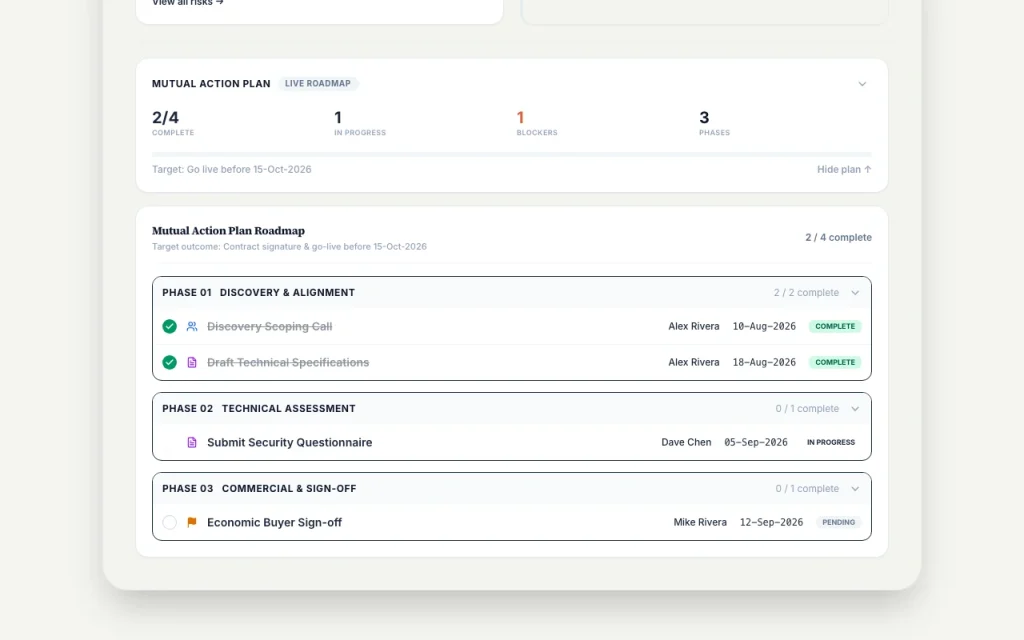The image size is (1024, 640).
Task: Click the MUTUAL ACTION PLAN card title
Action: (211, 84)
